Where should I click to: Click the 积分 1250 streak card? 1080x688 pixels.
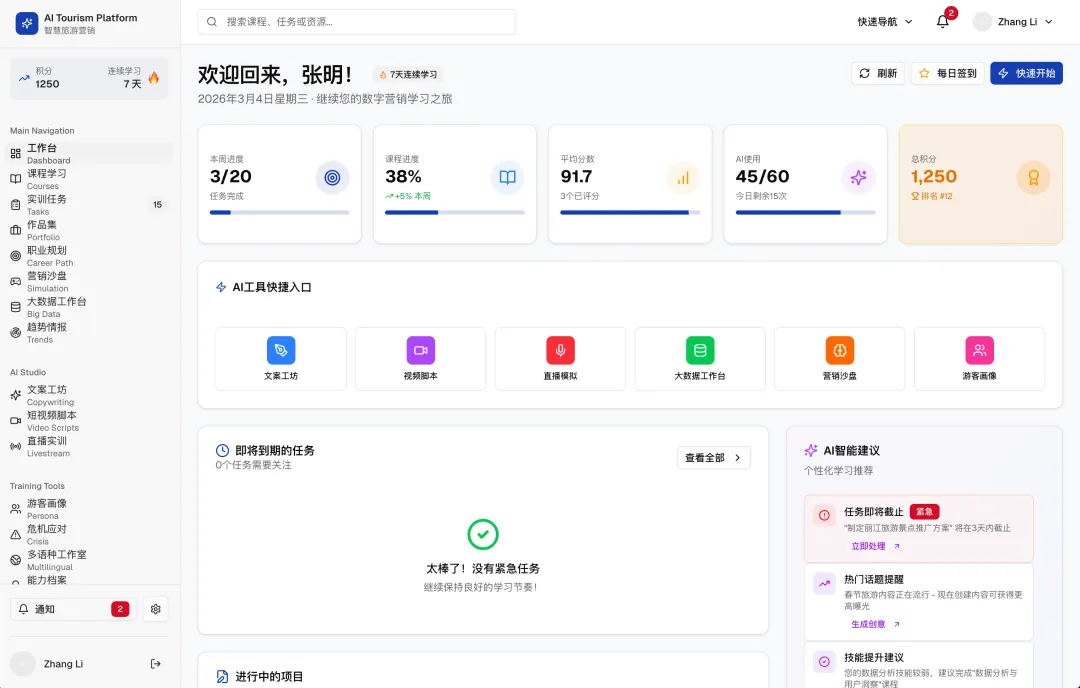[89, 79]
